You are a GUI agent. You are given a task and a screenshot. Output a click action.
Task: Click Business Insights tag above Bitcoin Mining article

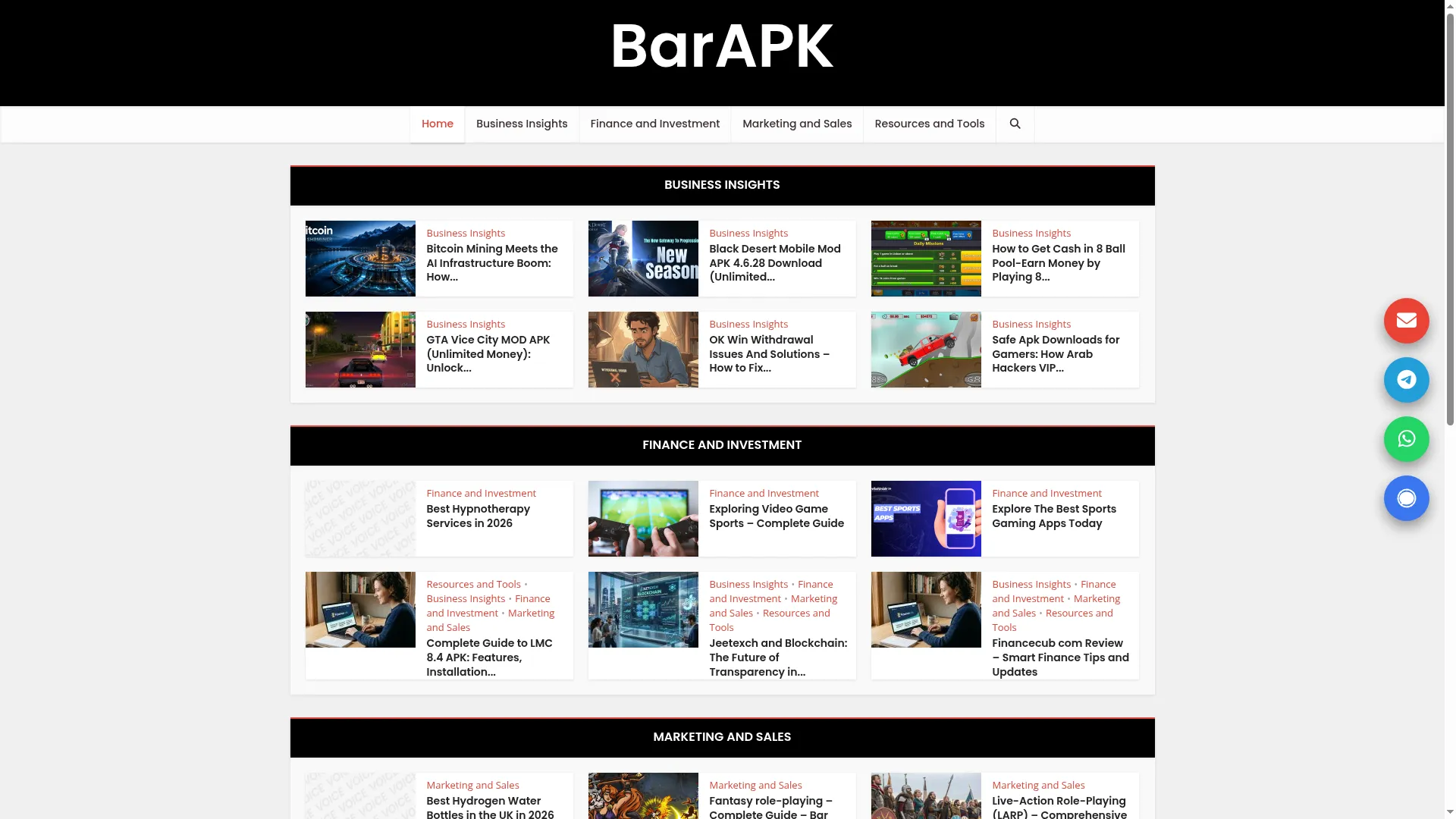point(466,233)
